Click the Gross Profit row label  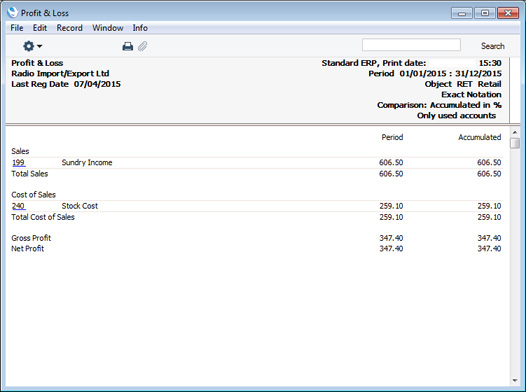coord(31,238)
